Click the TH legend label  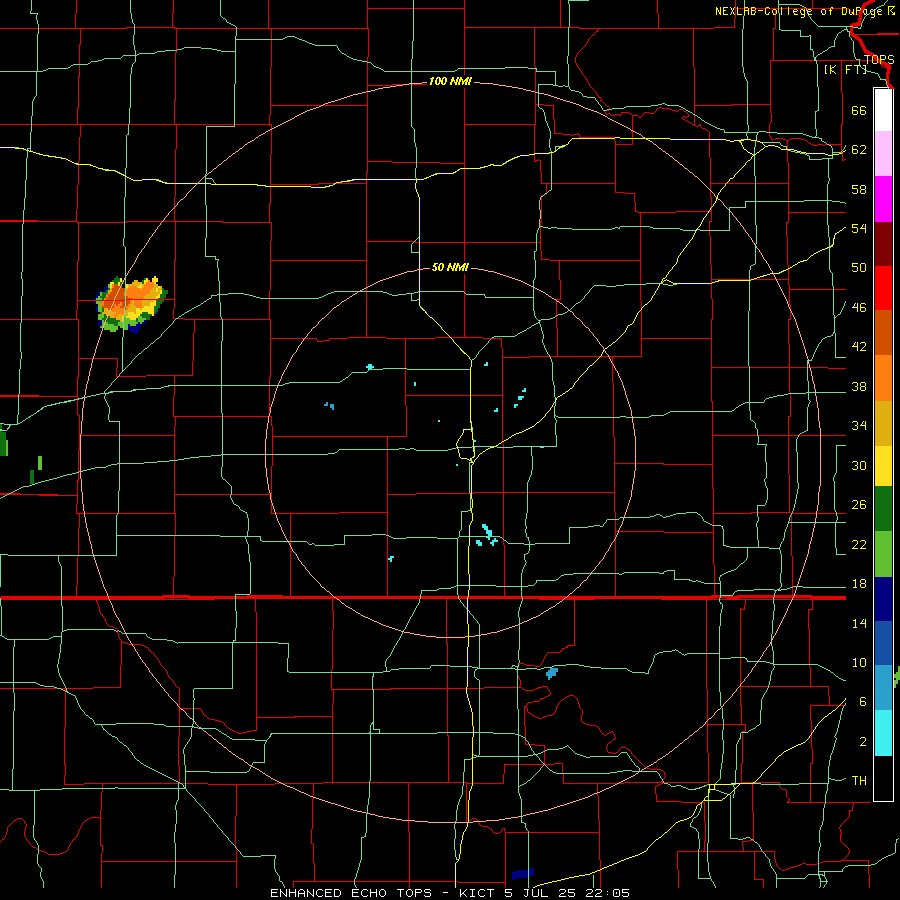point(859,781)
